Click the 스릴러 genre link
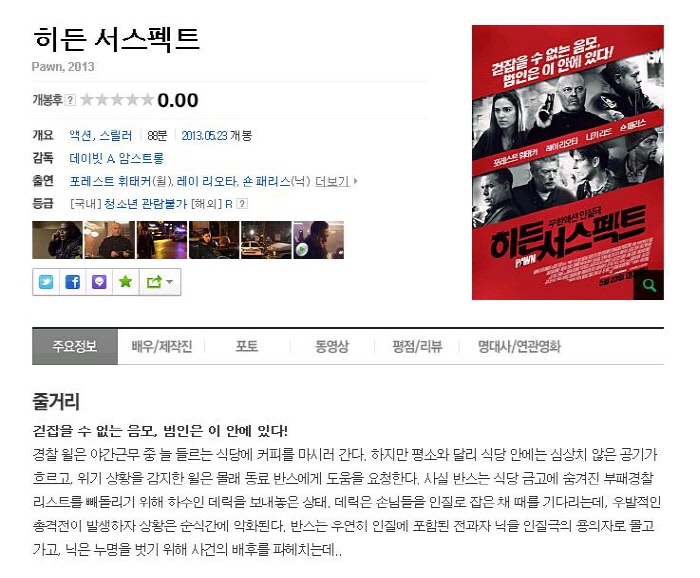Image resolution: width=700 pixels, height=578 pixels. tap(116, 135)
